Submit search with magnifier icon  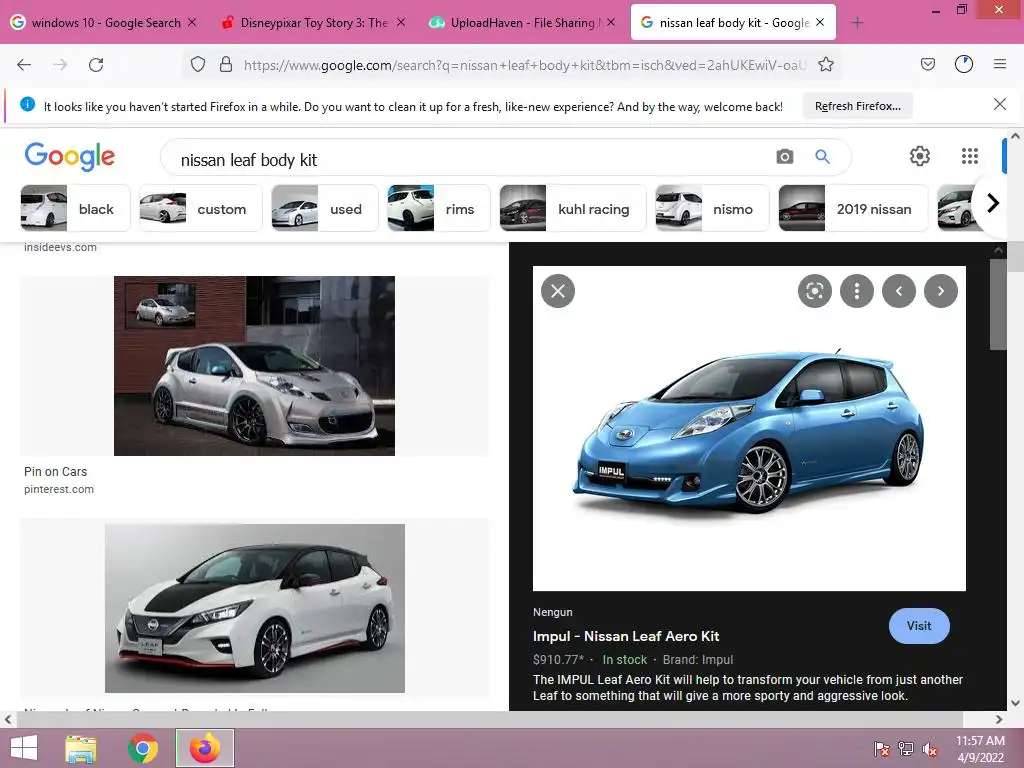822,157
